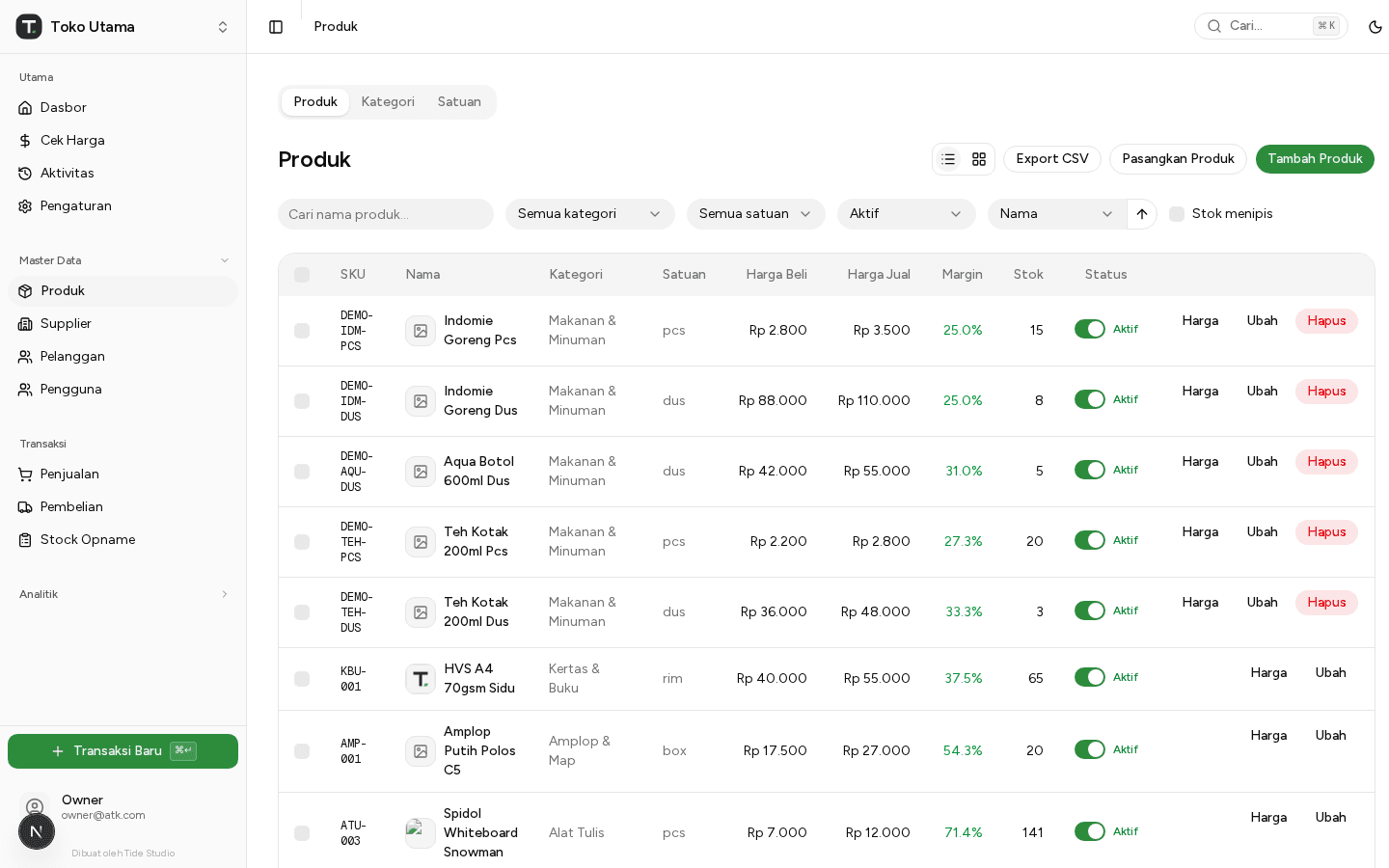Open Pelanggan list

pos(123,357)
